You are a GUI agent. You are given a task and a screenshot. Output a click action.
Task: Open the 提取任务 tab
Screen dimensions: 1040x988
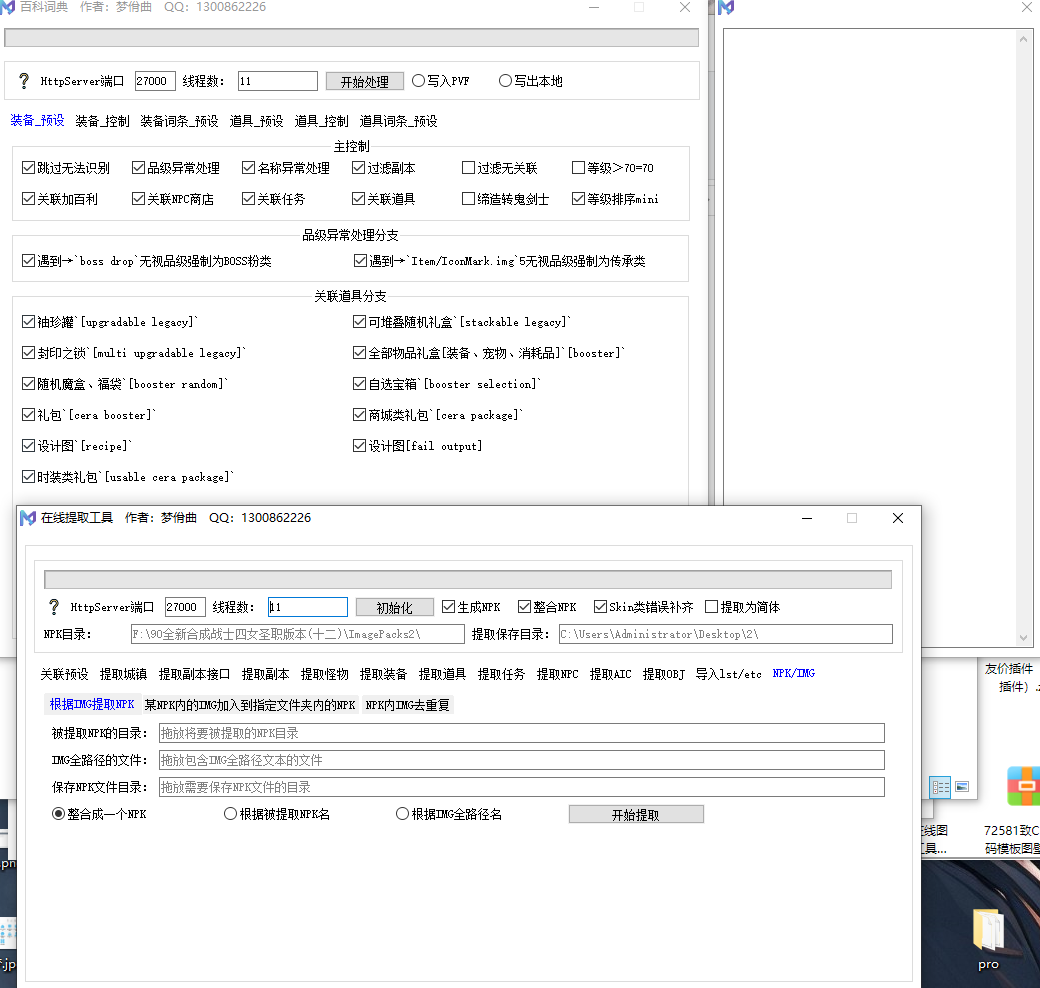click(x=501, y=674)
